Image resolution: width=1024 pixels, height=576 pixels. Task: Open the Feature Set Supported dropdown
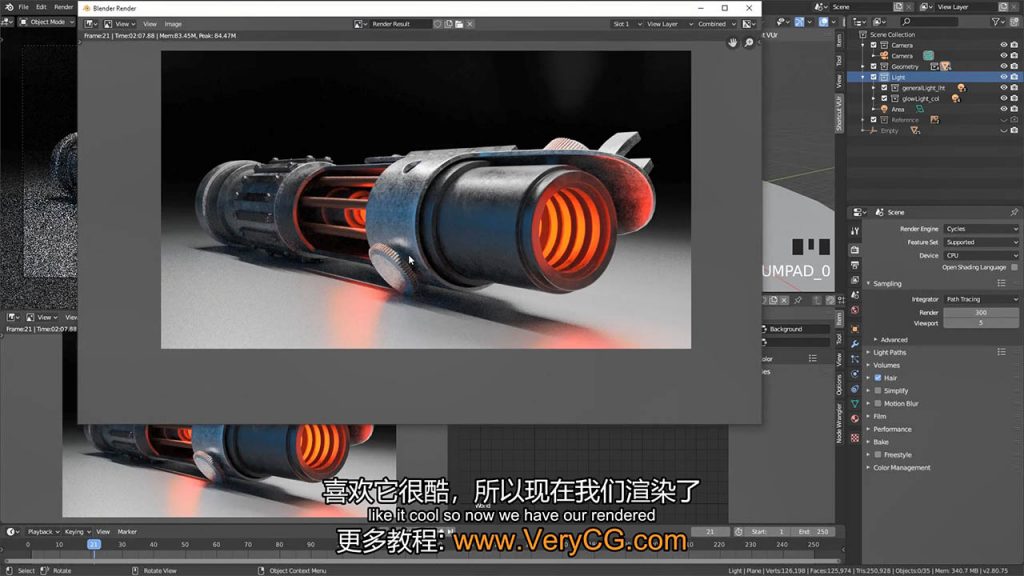[981, 242]
